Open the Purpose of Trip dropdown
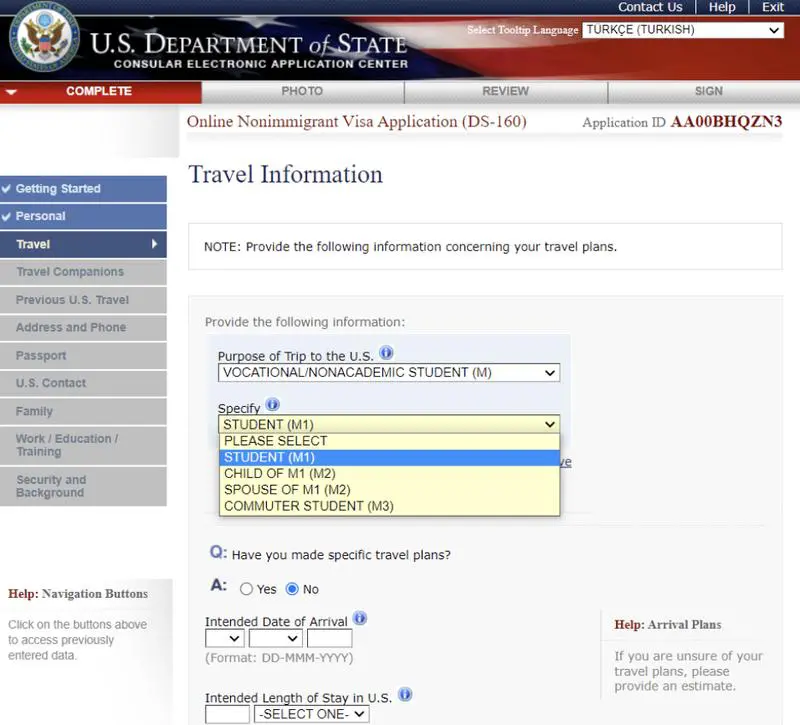 tap(389, 373)
